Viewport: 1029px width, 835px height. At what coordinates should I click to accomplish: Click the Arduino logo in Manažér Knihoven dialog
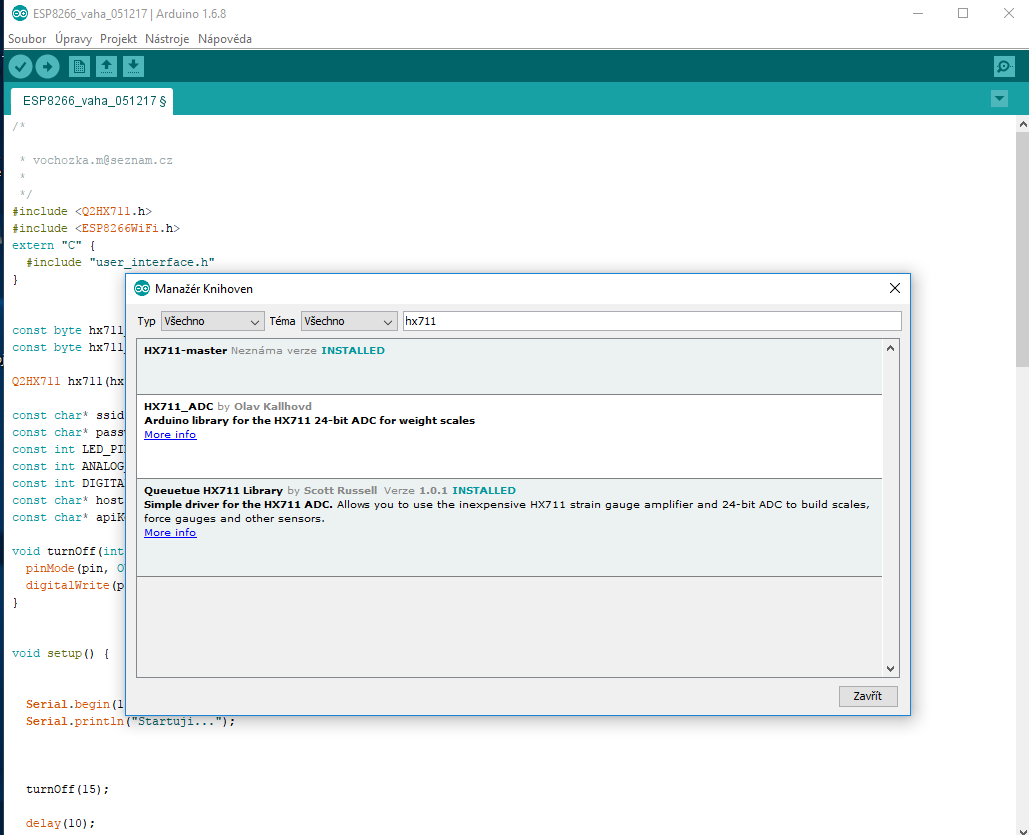[142, 288]
